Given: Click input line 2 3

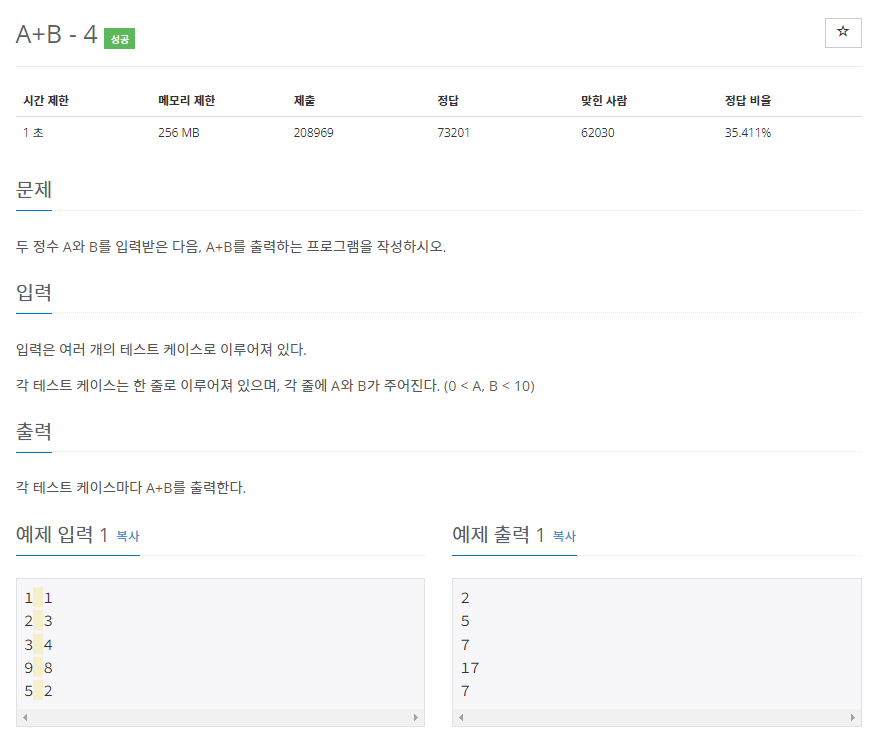Looking at the screenshot, I should point(38,621).
